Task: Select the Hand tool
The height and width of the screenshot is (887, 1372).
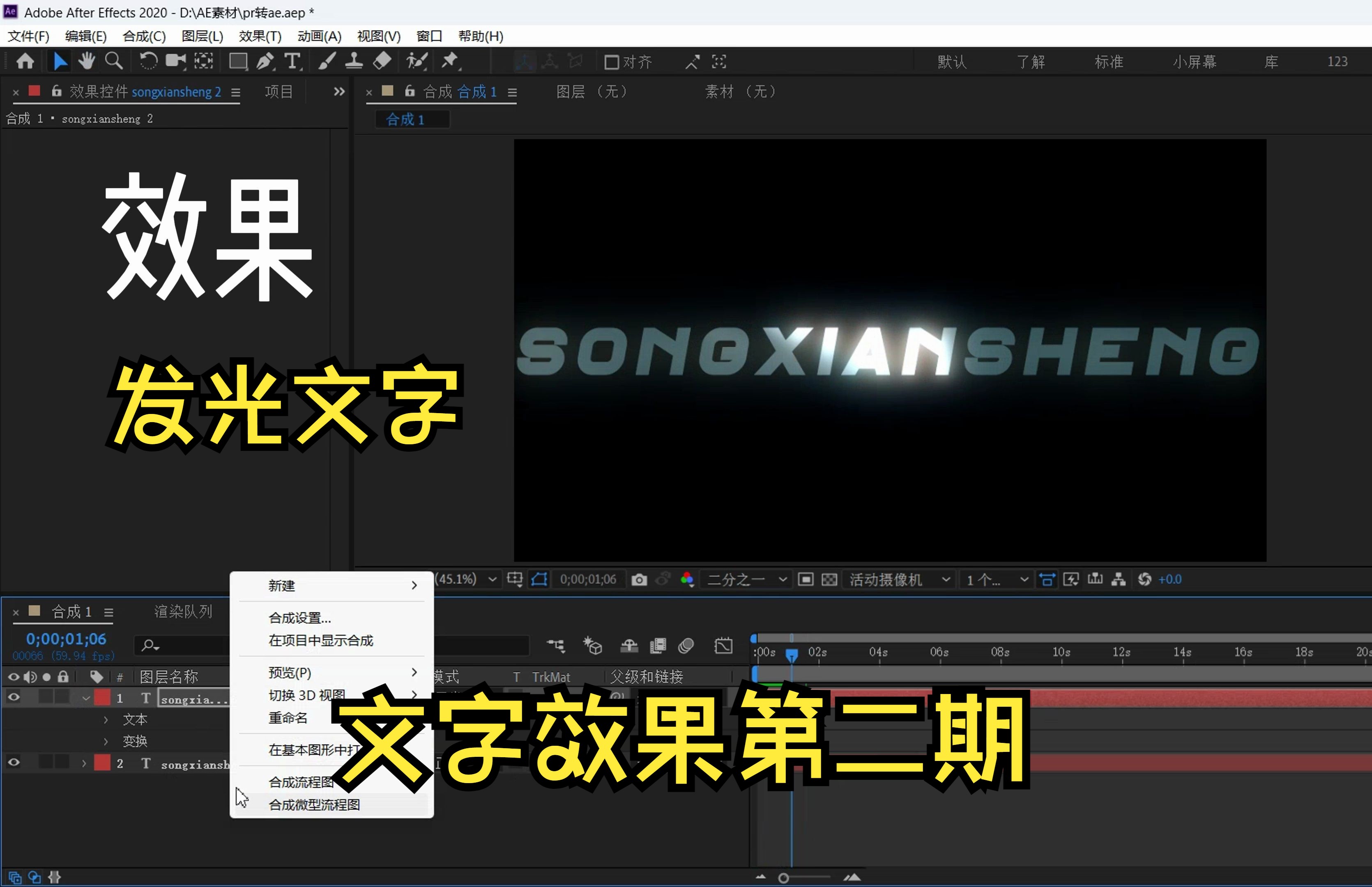Action: tap(86, 61)
